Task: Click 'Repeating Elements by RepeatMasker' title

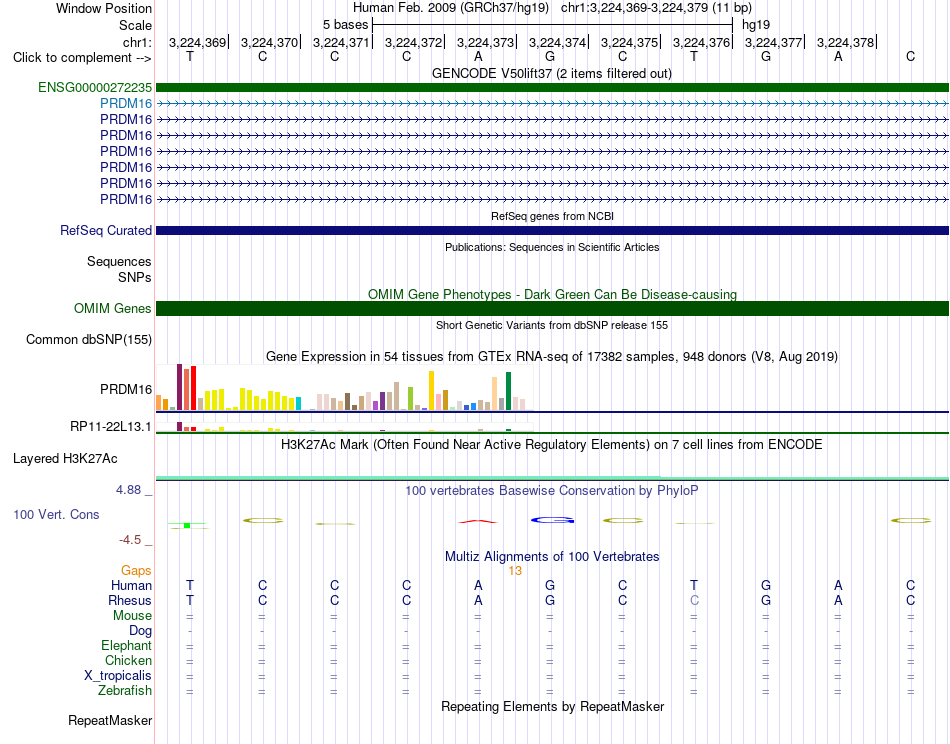Action: click(x=553, y=707)
